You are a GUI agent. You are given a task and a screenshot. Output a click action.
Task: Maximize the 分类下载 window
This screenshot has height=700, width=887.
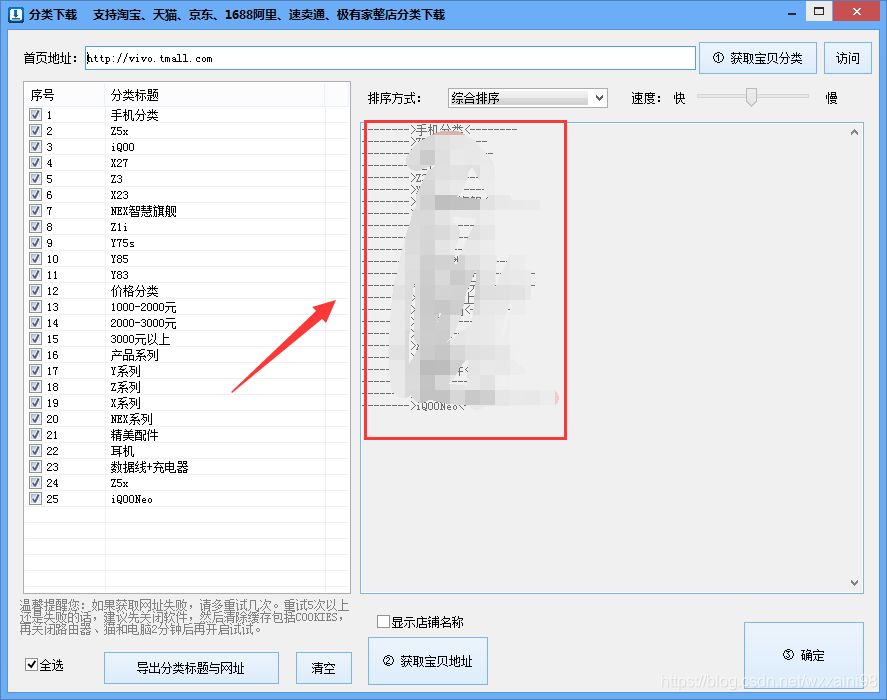tap(819, 12)
